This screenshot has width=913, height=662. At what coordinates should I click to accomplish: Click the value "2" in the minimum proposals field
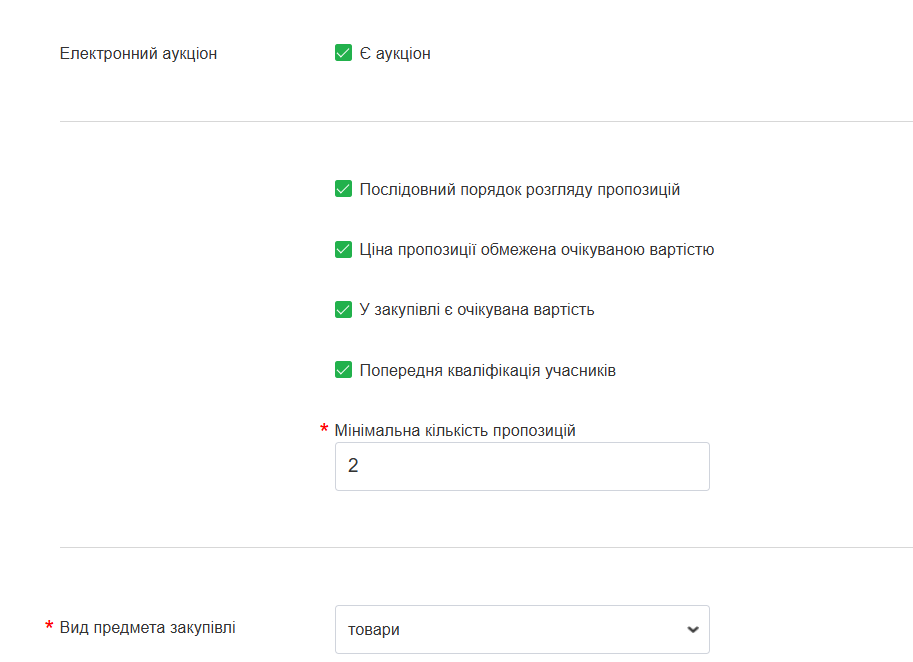(x=353, y=467)
